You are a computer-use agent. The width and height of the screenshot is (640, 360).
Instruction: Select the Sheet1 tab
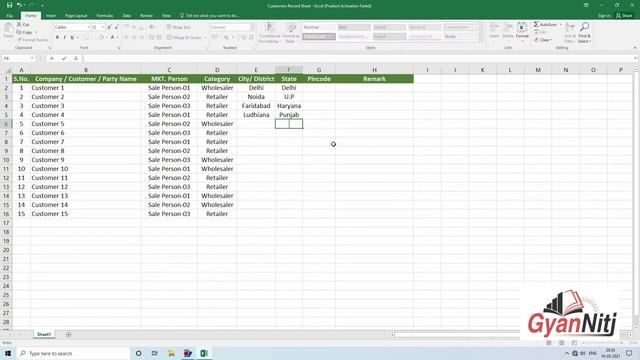tap(44, 334)
